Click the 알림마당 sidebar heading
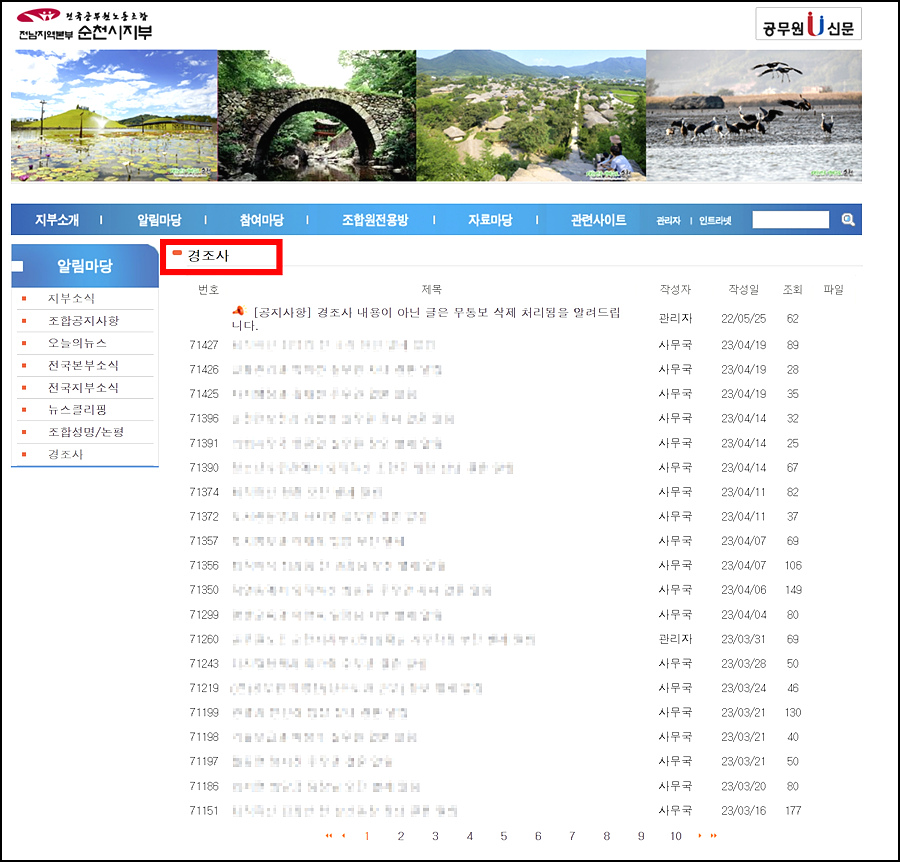This screenshot has height=862, width=900. (84, 266)
